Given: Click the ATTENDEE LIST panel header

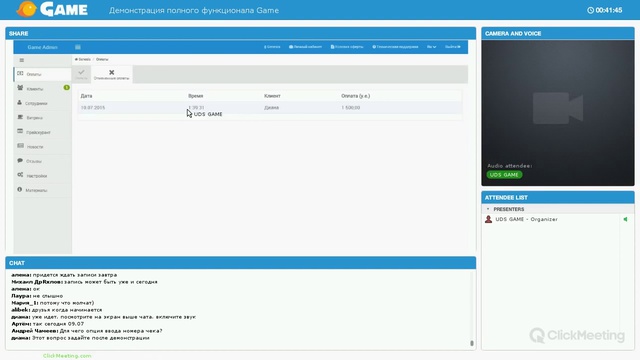Looking at the screenshot, I should click(558, 198).
